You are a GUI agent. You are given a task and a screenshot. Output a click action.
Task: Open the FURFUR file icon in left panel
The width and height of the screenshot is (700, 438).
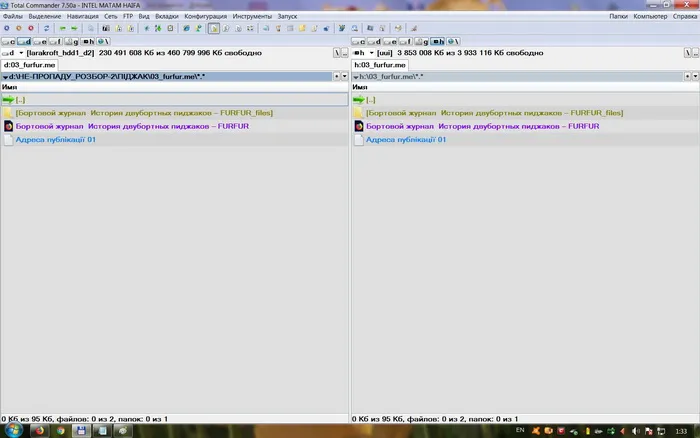coord(8,126)
